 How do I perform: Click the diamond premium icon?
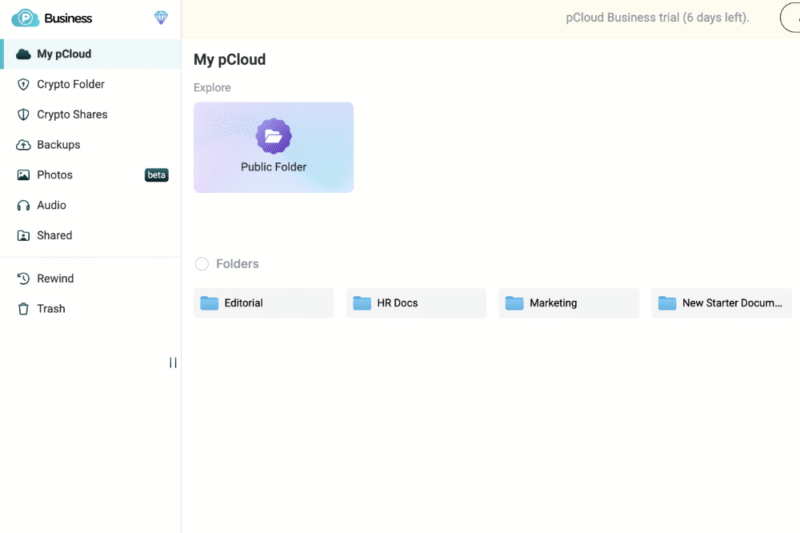pyautogui.click(x=161, y=18)
